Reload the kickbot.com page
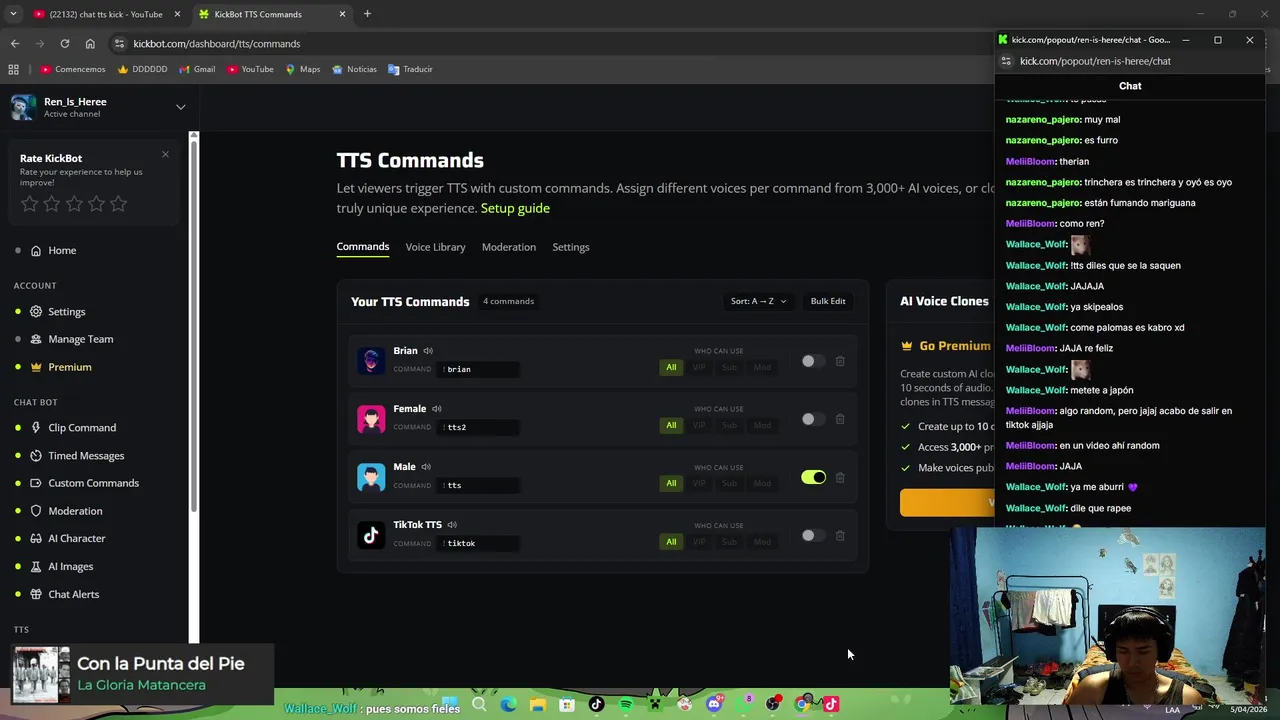Screen dimensions: 1280x720 click(x=65, y=43)
